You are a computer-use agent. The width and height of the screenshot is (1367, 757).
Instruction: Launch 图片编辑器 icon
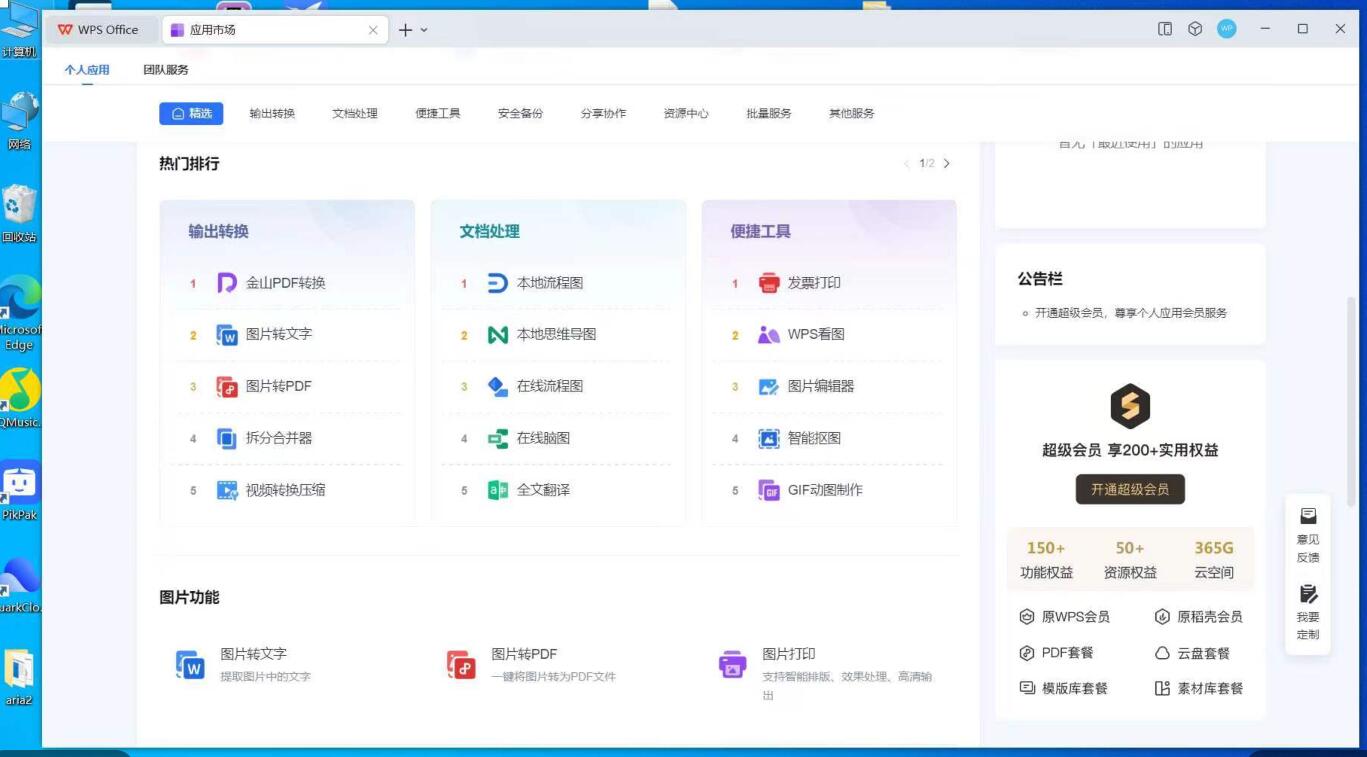pyautogui.click(x=769, y=386)
